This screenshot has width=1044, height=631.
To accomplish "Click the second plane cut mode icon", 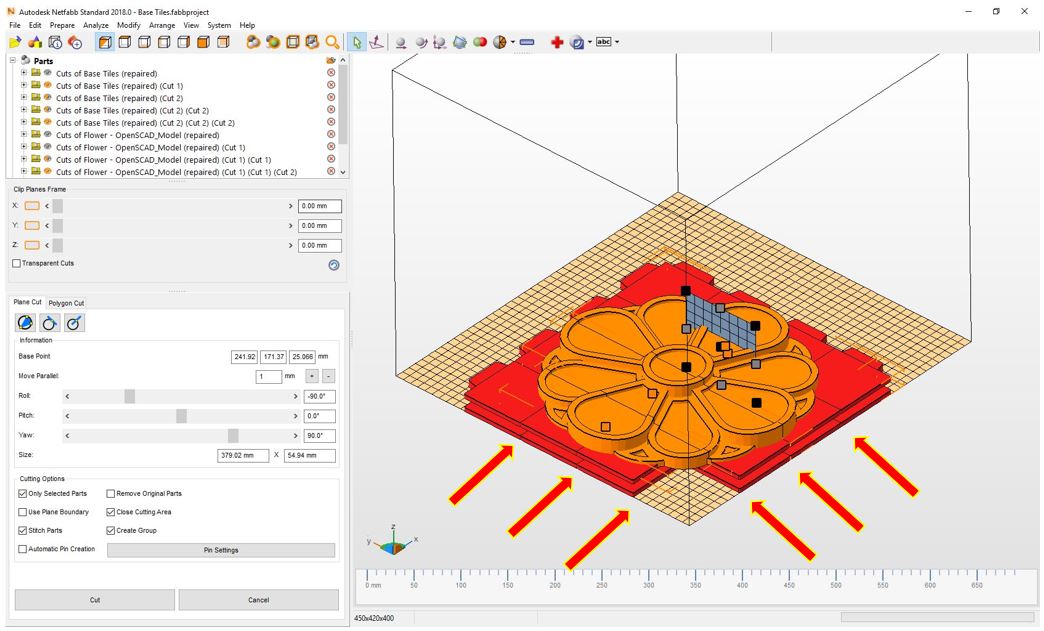I will pyautogui.click(x=50, y=323).
